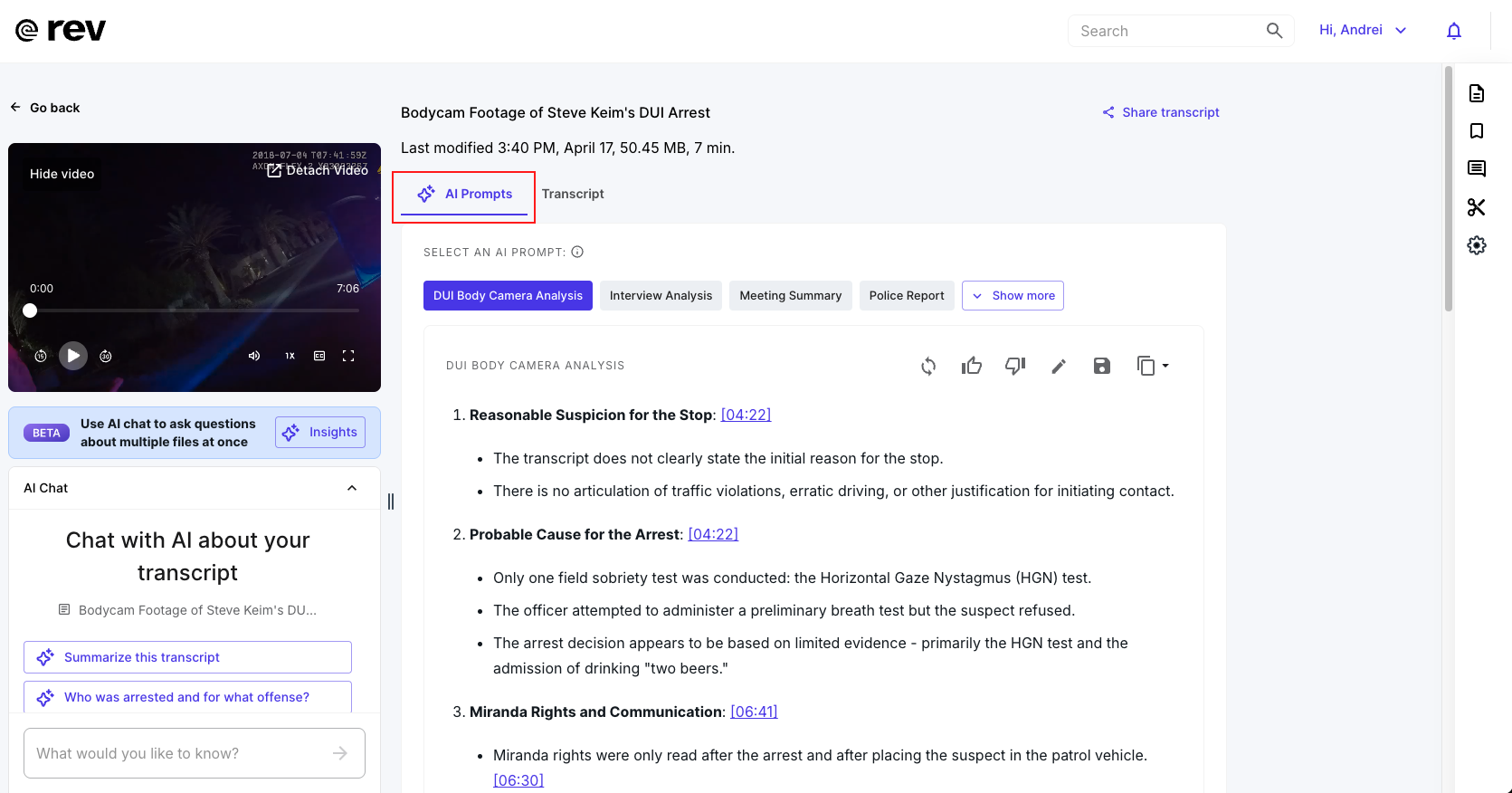Viewport: 1512px width, 793px height.
Task: Play the bodycam video
Action: [73, 356]
